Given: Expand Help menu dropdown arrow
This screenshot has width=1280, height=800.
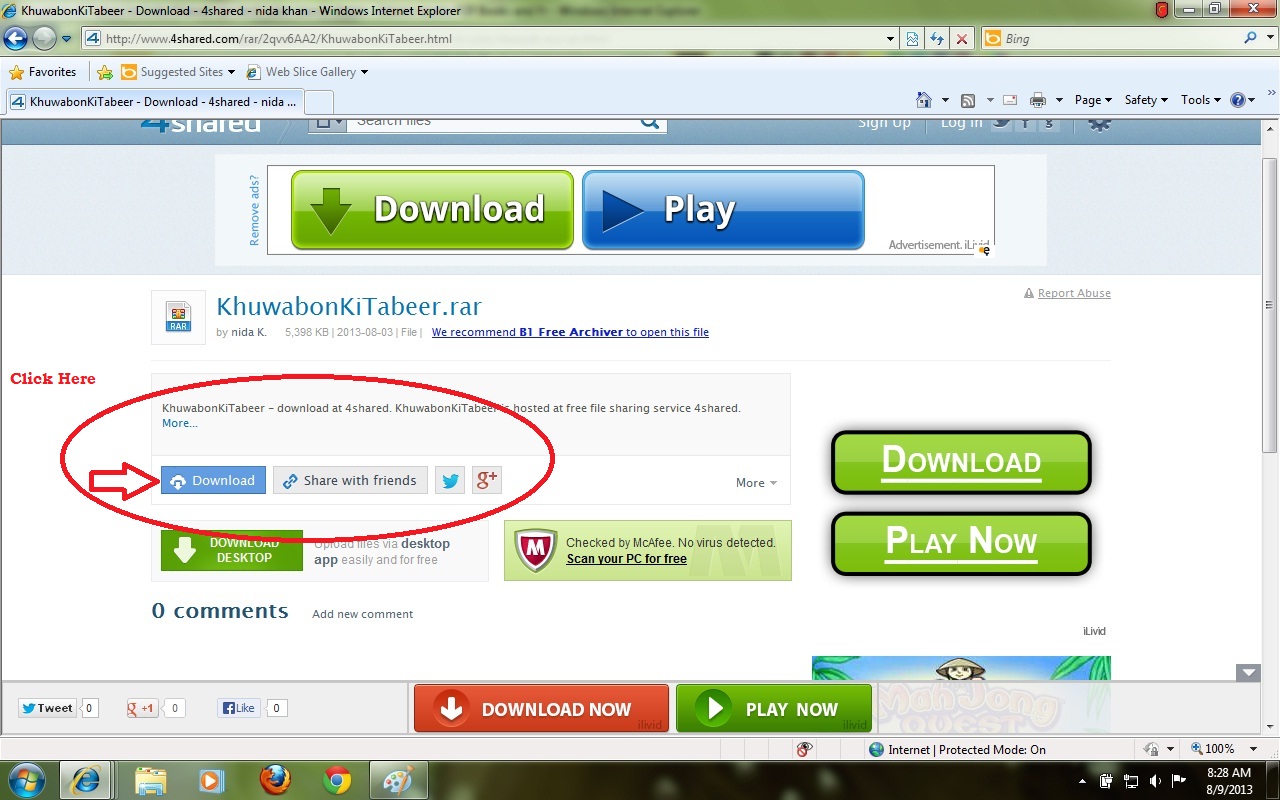Looking at the screenshot, I should click(x=1252, y=100).
